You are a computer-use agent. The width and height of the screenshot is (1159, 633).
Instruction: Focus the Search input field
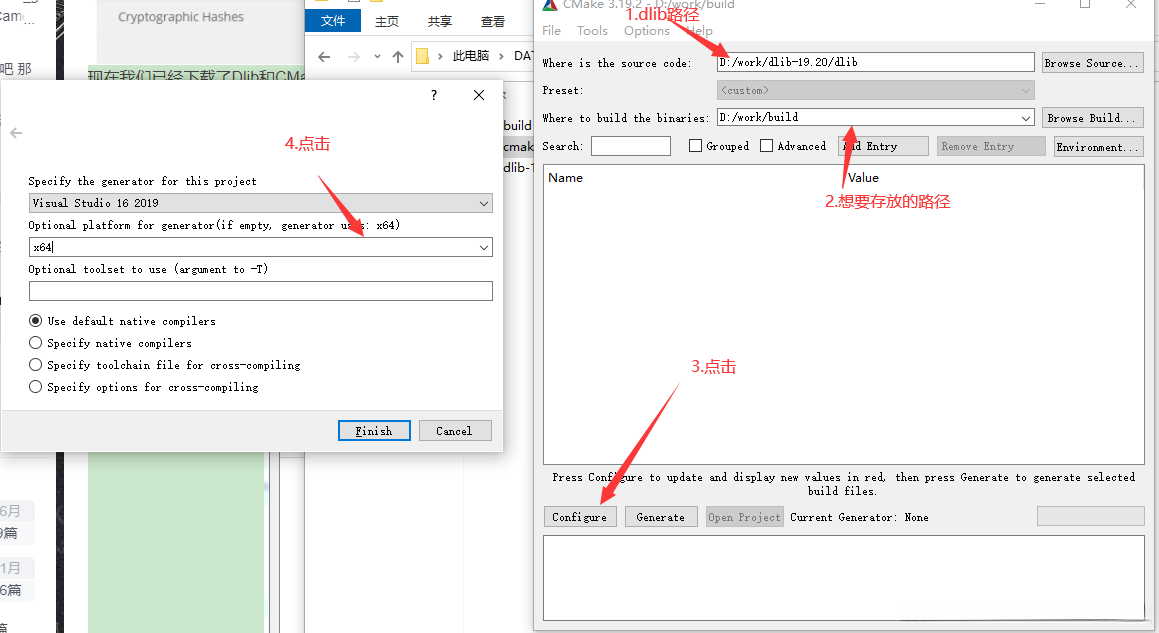click(x=631, y=146)
